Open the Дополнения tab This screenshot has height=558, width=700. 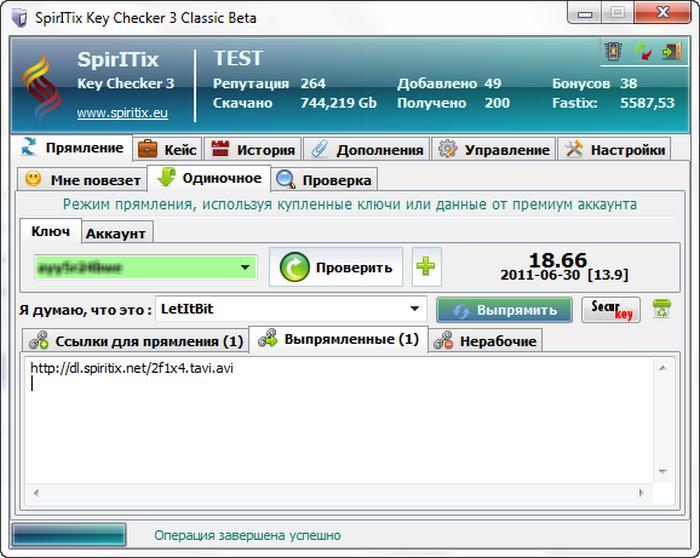[x=367, y=150]
